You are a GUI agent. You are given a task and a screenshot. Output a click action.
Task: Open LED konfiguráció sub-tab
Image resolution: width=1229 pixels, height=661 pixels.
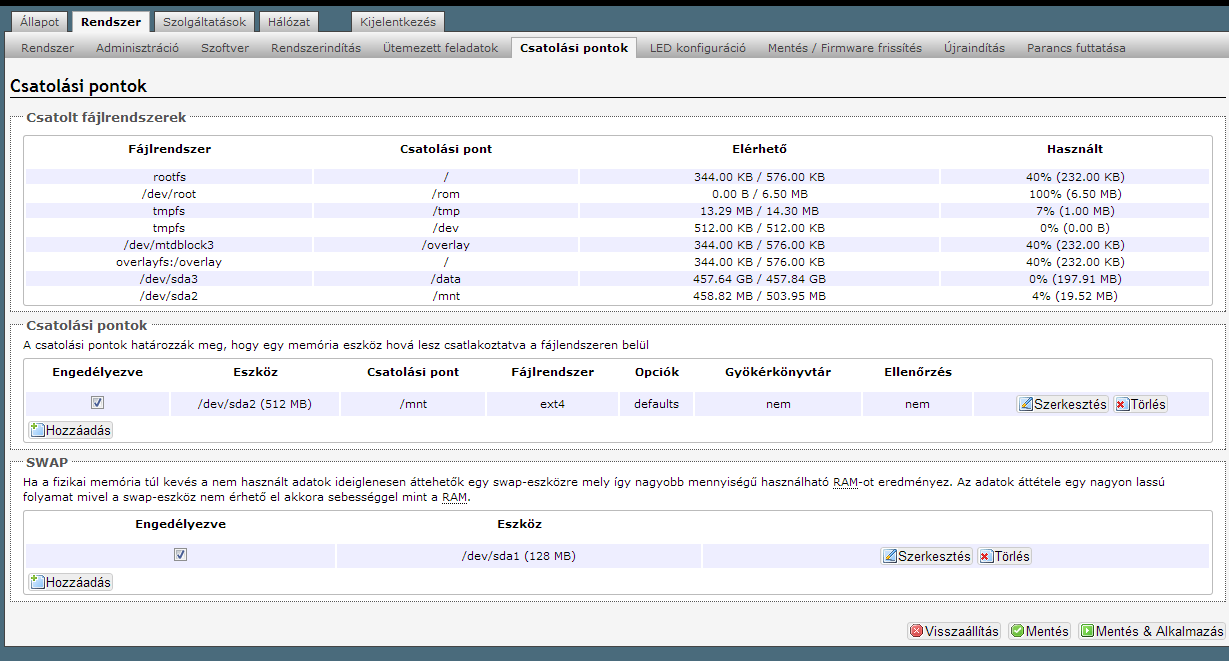tap(698, 48)
